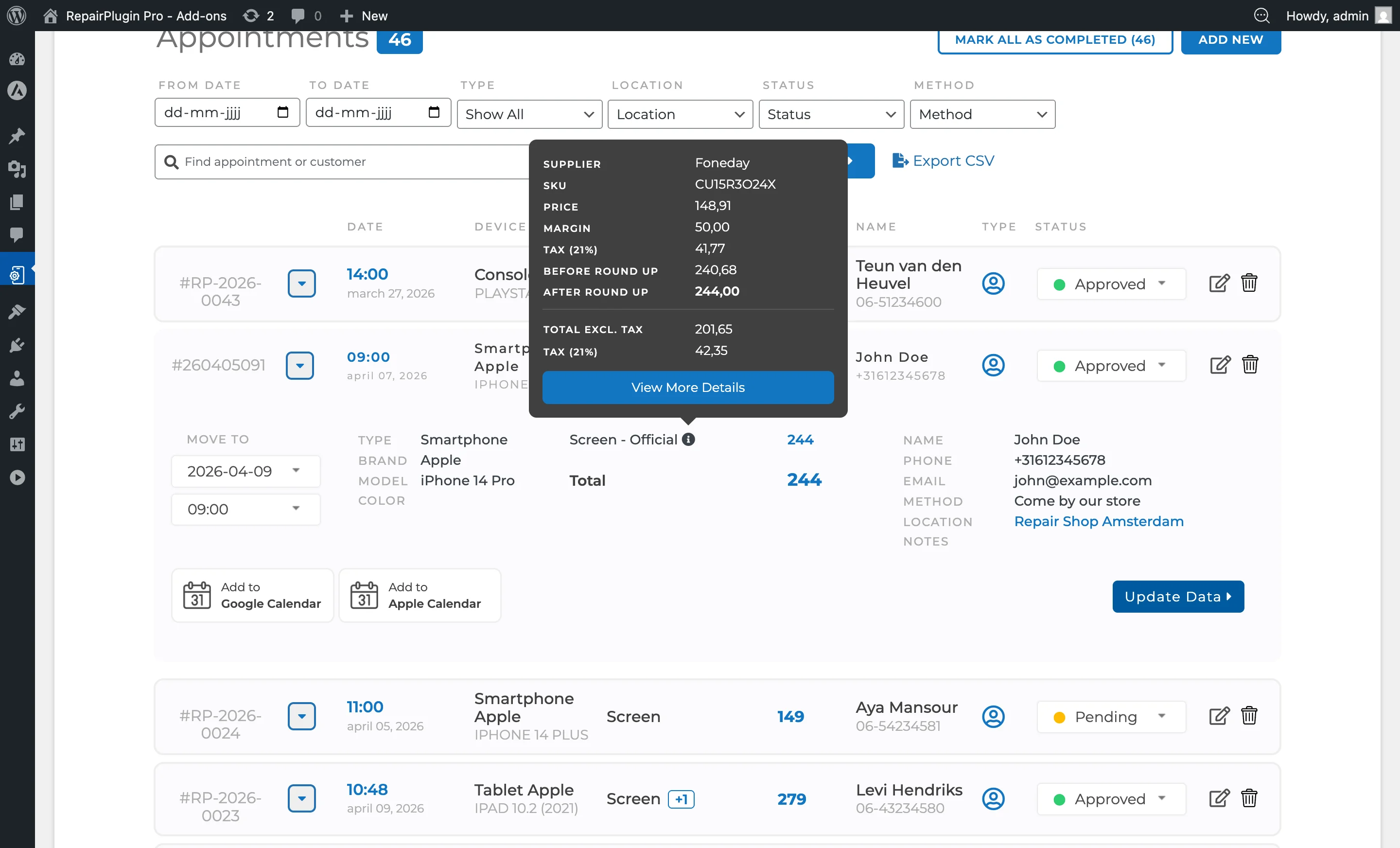Image resolution: width=1400 pixels, height=848 pixels.
Task: Open the Comments speech bubble icon
Action: (x=17, y=235)
